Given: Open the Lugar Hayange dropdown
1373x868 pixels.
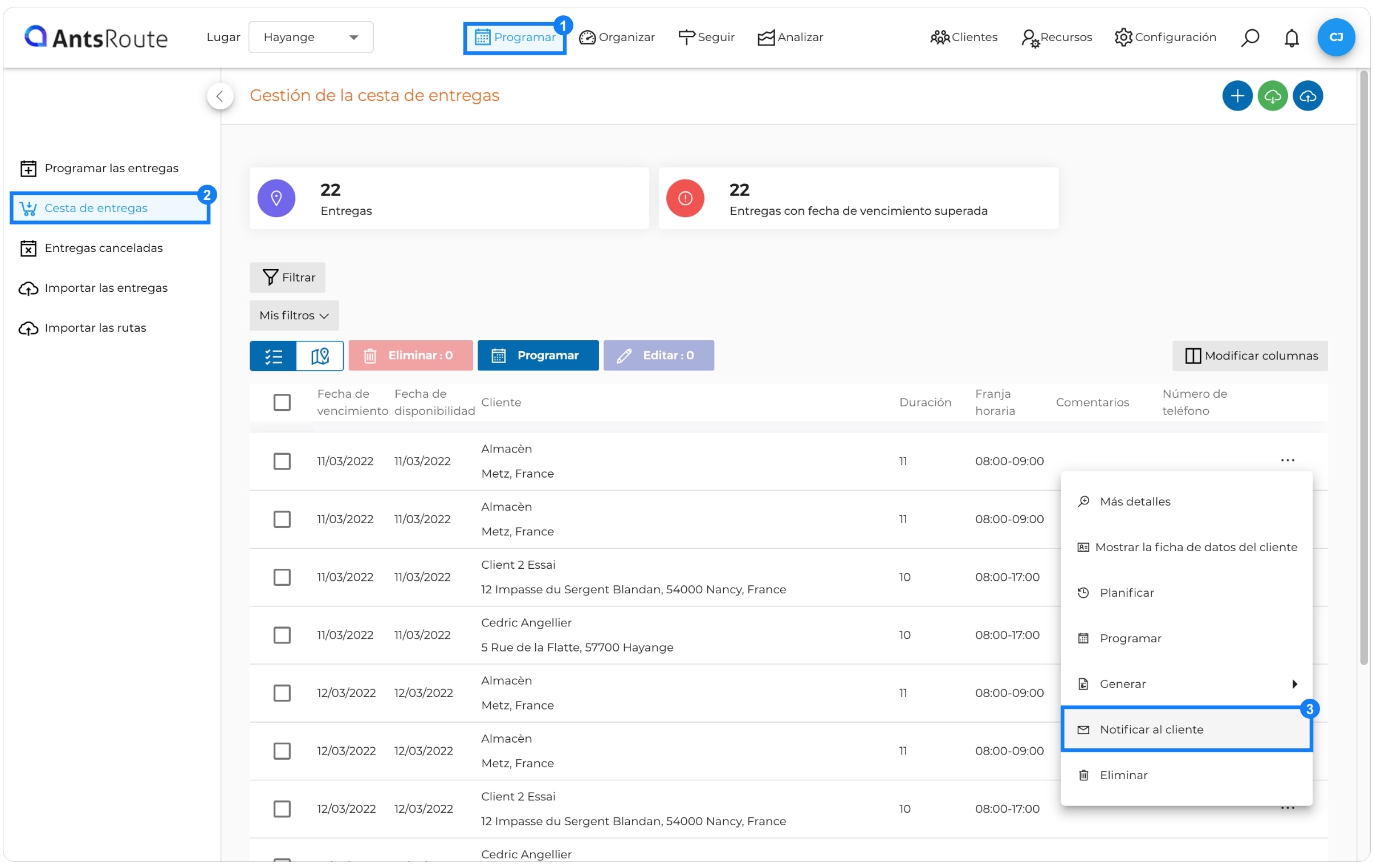Looking at the screenshot, I should coord(311,38).
